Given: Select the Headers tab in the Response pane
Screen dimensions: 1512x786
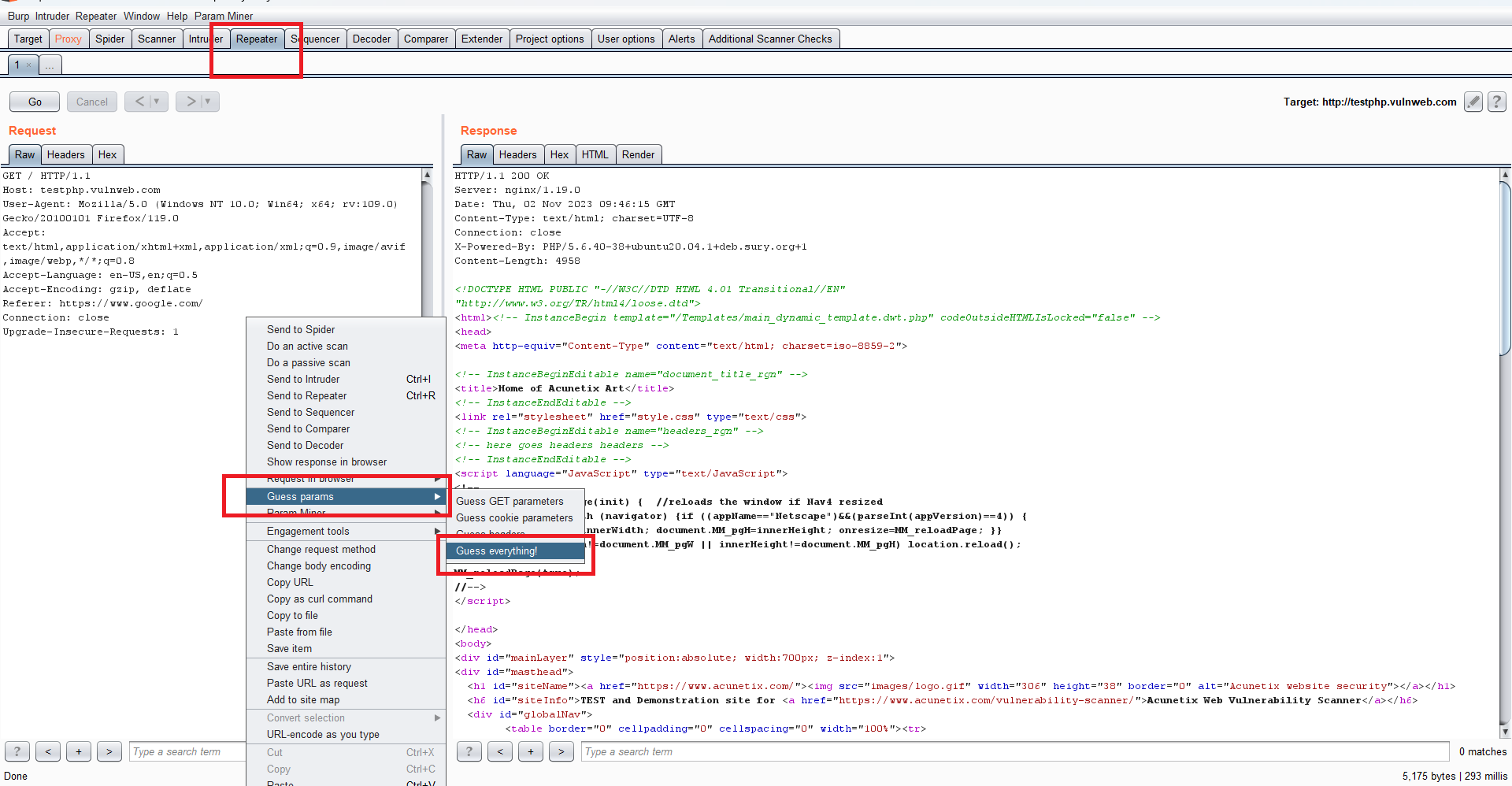Looking at the screenshot, I should [518, 154].
